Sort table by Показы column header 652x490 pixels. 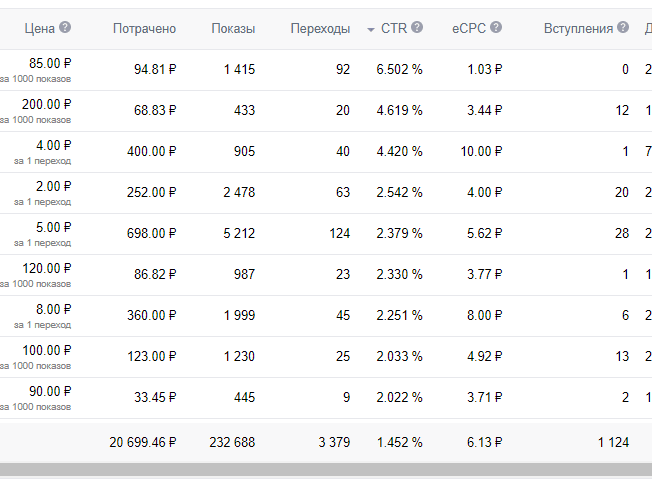click(x=233, y=29)
